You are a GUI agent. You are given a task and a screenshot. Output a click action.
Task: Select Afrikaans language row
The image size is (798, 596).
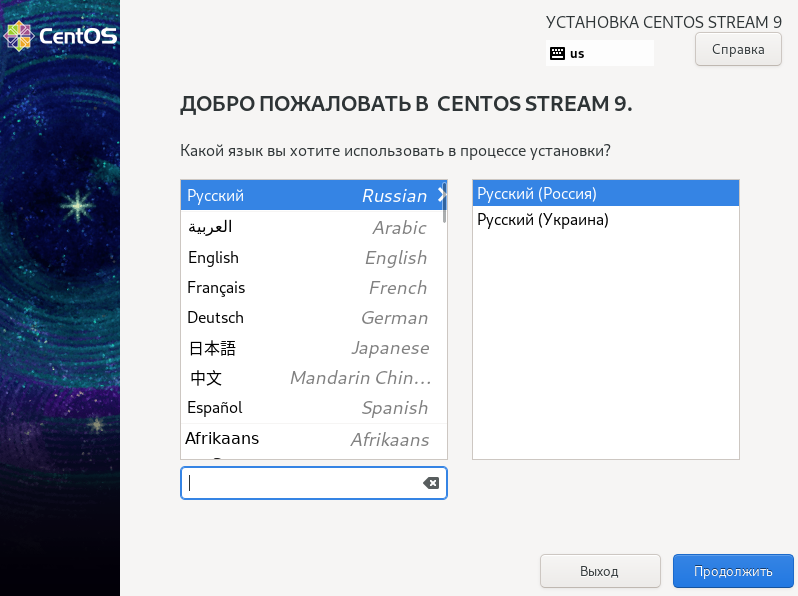tap(314, 439)
